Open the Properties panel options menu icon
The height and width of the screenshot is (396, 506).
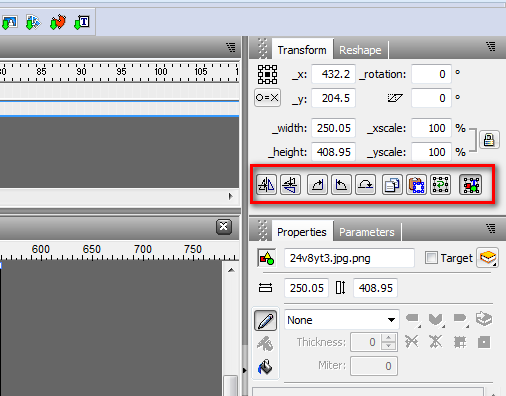[x=491, y=228]
